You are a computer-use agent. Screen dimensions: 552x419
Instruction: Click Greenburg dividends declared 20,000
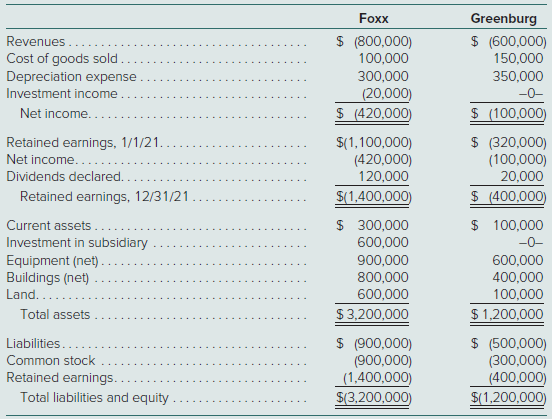click(x=522, y=176)
